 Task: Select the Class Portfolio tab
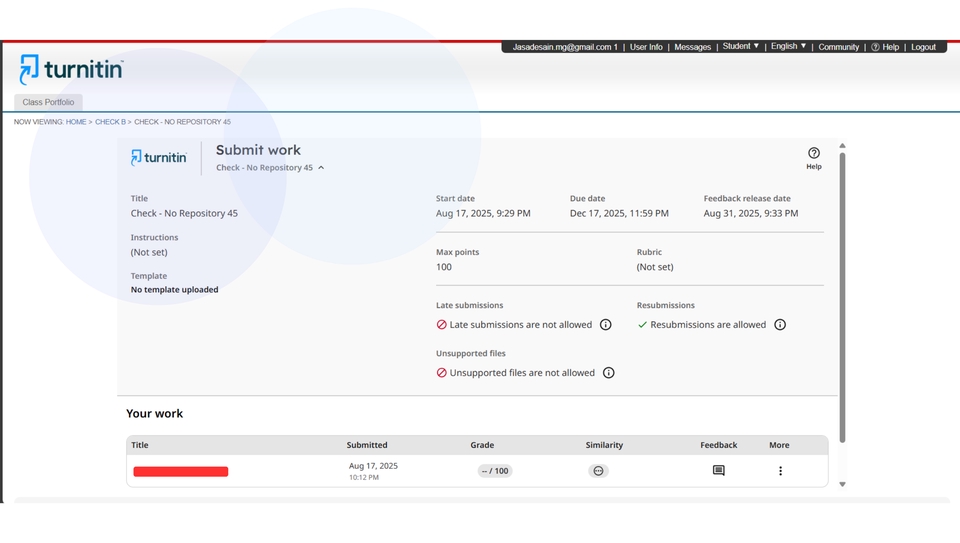pos(48,102)
